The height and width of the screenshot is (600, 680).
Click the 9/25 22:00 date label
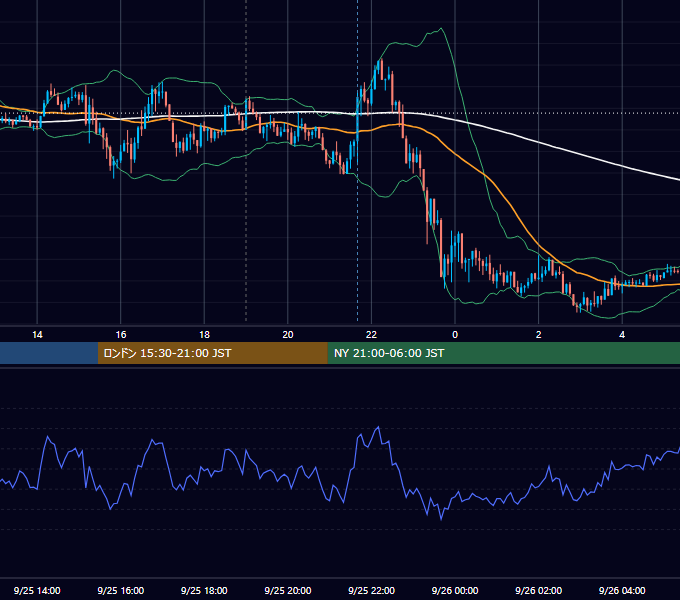[371, 590]
